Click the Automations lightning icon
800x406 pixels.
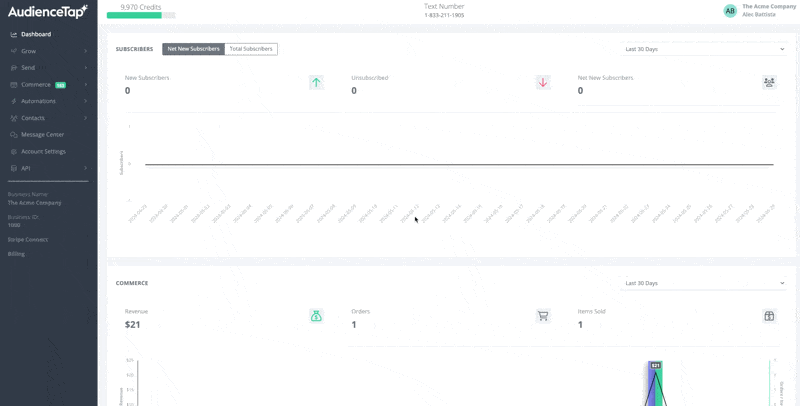(14, 102)
